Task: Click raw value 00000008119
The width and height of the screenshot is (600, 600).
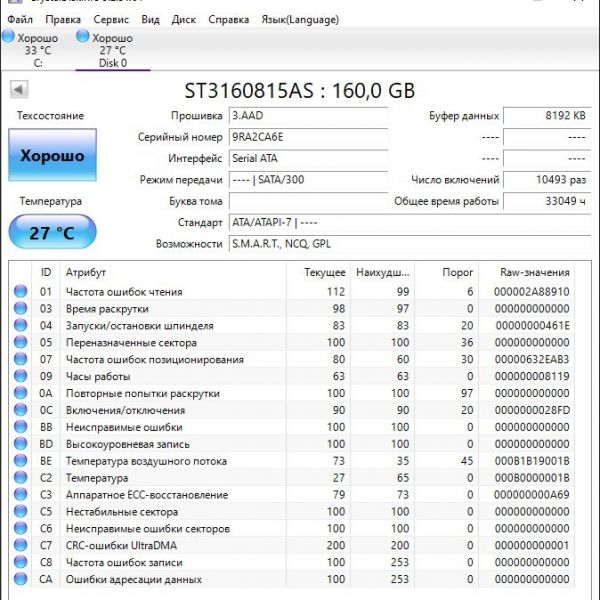Action: 532,377
